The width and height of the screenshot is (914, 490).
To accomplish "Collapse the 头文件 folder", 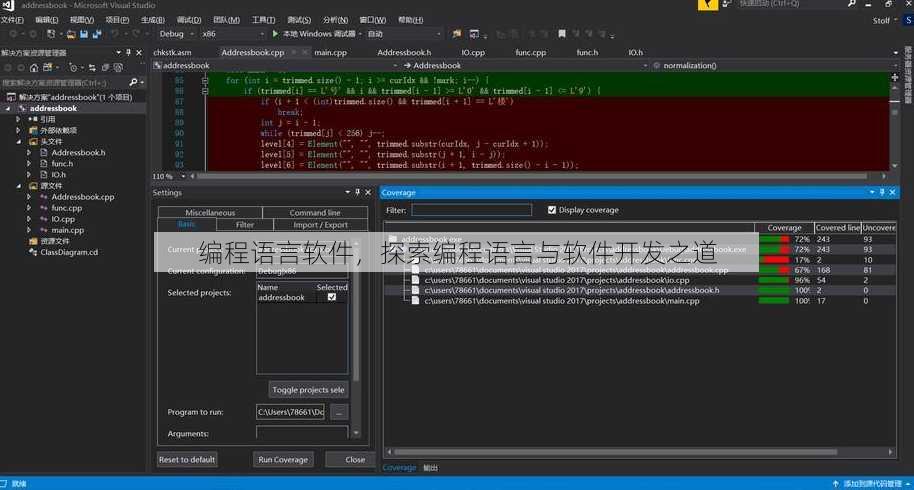I will coord(18,141).
